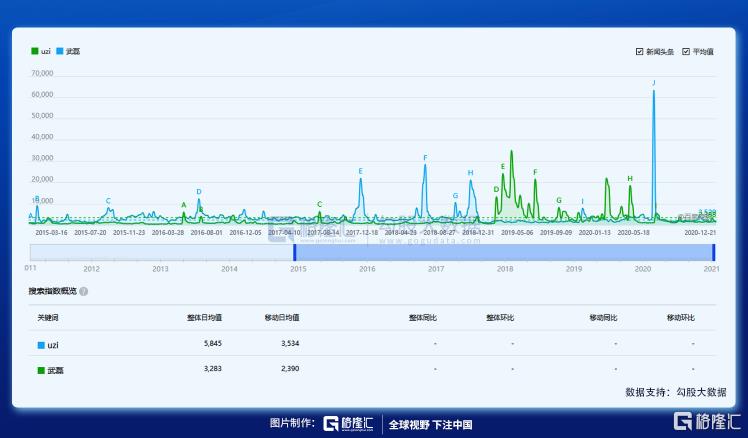Click green news marker A
This screenshot has width=748, height=438.
[x=184, y=205]
